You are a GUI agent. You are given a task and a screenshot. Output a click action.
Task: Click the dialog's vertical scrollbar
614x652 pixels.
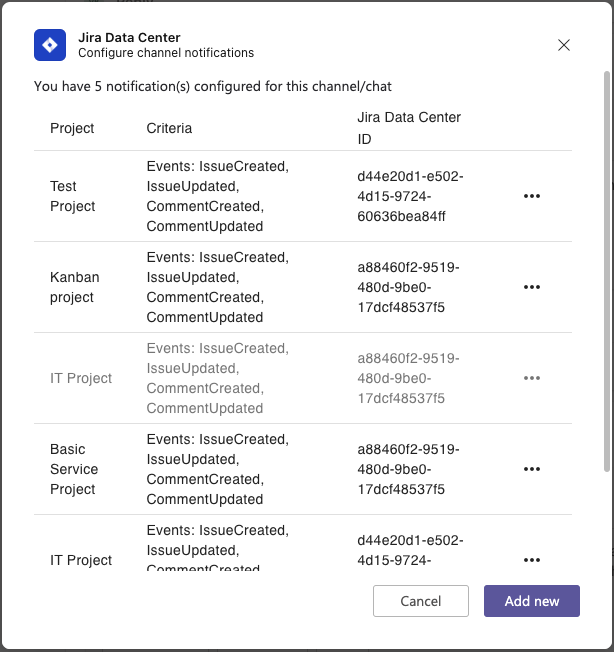607,271
